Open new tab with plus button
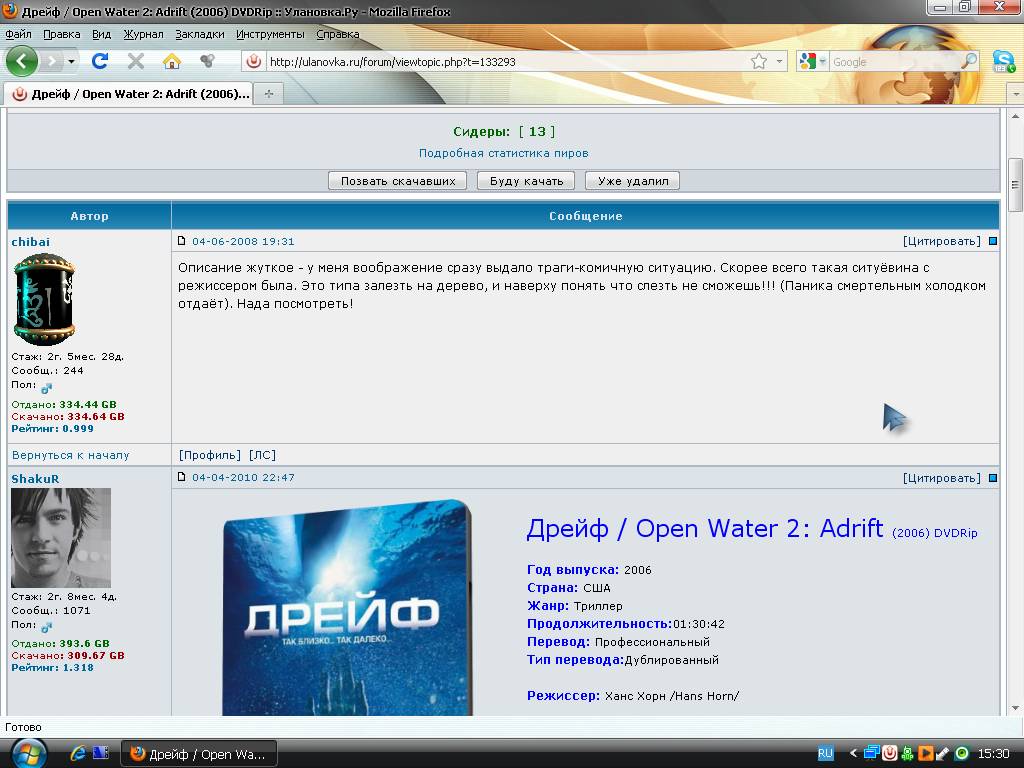 tap(268, 93)
